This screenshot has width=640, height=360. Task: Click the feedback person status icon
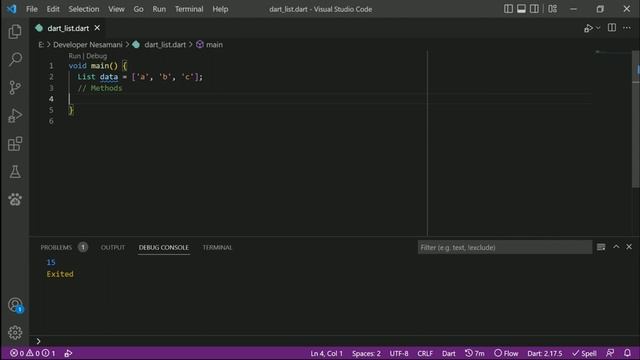tap(610, 353)
